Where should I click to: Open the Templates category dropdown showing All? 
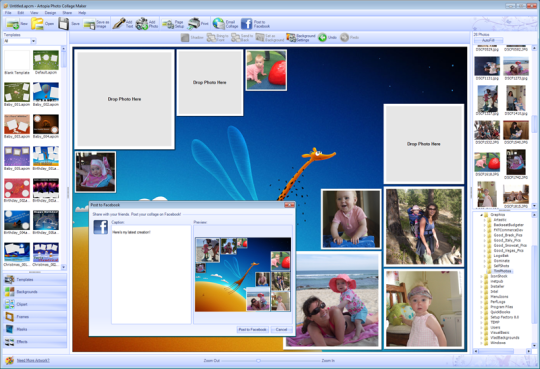pyautogui.click(x=20, y=41)
